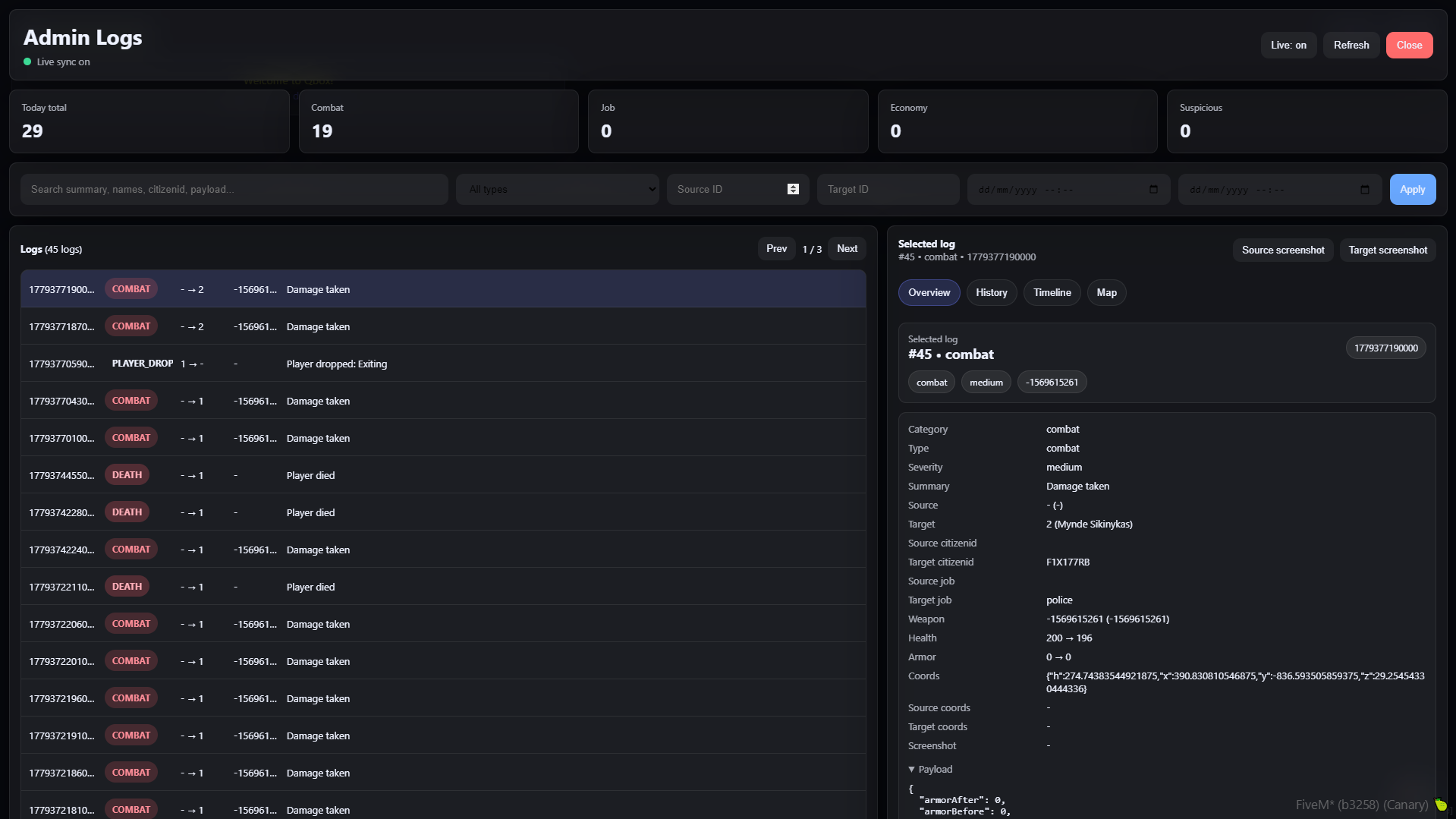This screenshot has width=1456, height=819.
Task: Select the PLAYER_DROP log row
Action: tap(443, 363)
